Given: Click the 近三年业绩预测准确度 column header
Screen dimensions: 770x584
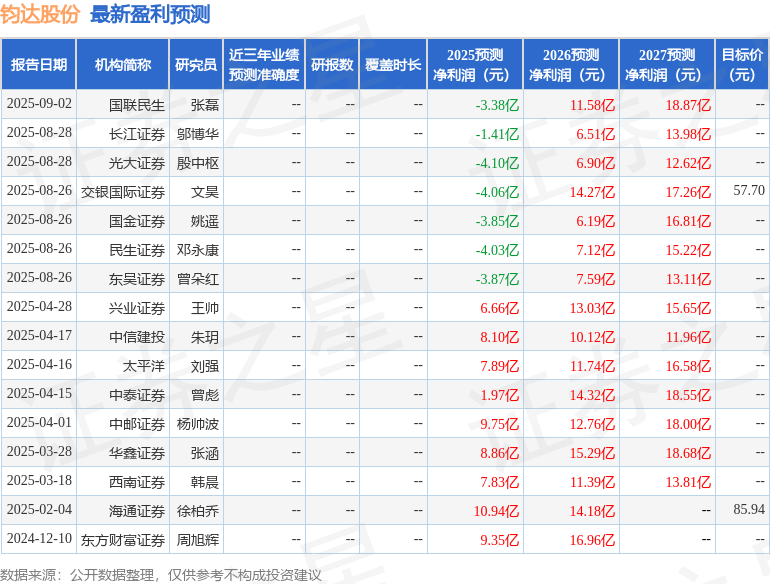Looking at the screenshot, I should pyautogui.click(x=264, y=64).
